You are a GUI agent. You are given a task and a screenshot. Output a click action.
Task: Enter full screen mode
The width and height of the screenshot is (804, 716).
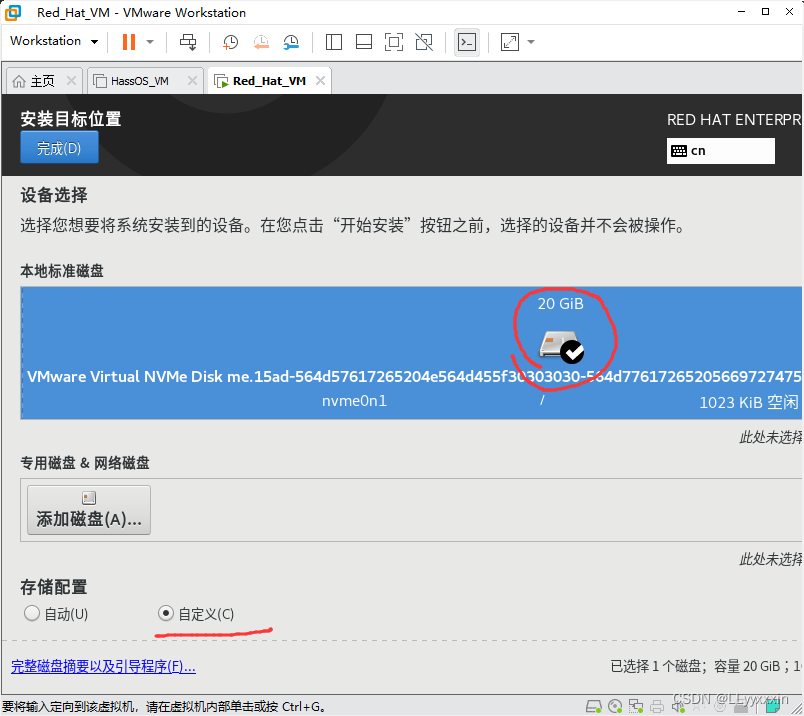[x=394, y=42]
